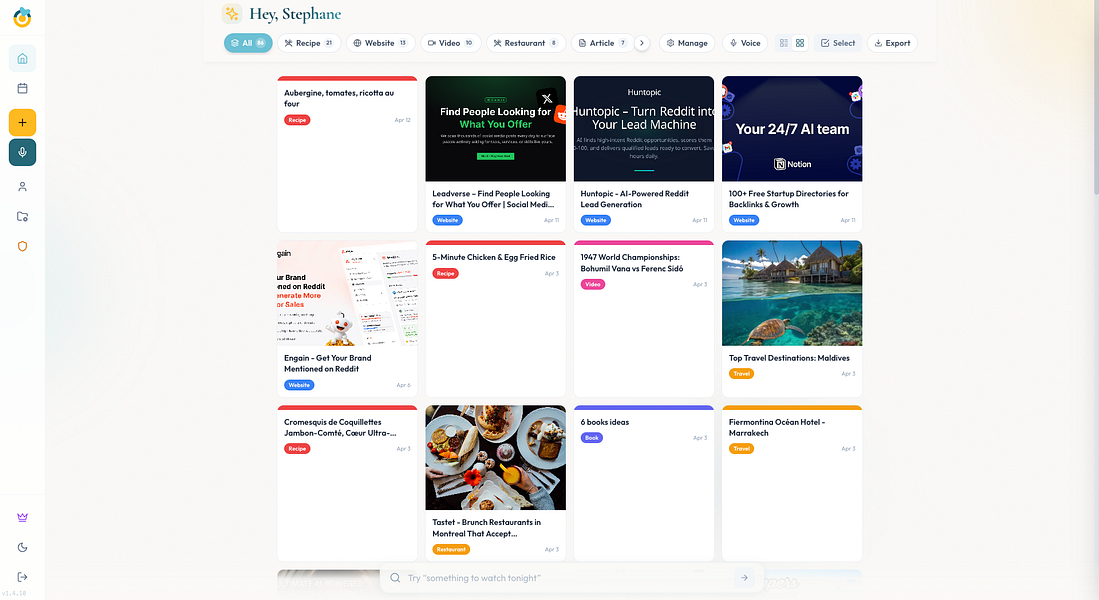Filter by Website category
The image size is (1099, 600).
pos(380,43)
